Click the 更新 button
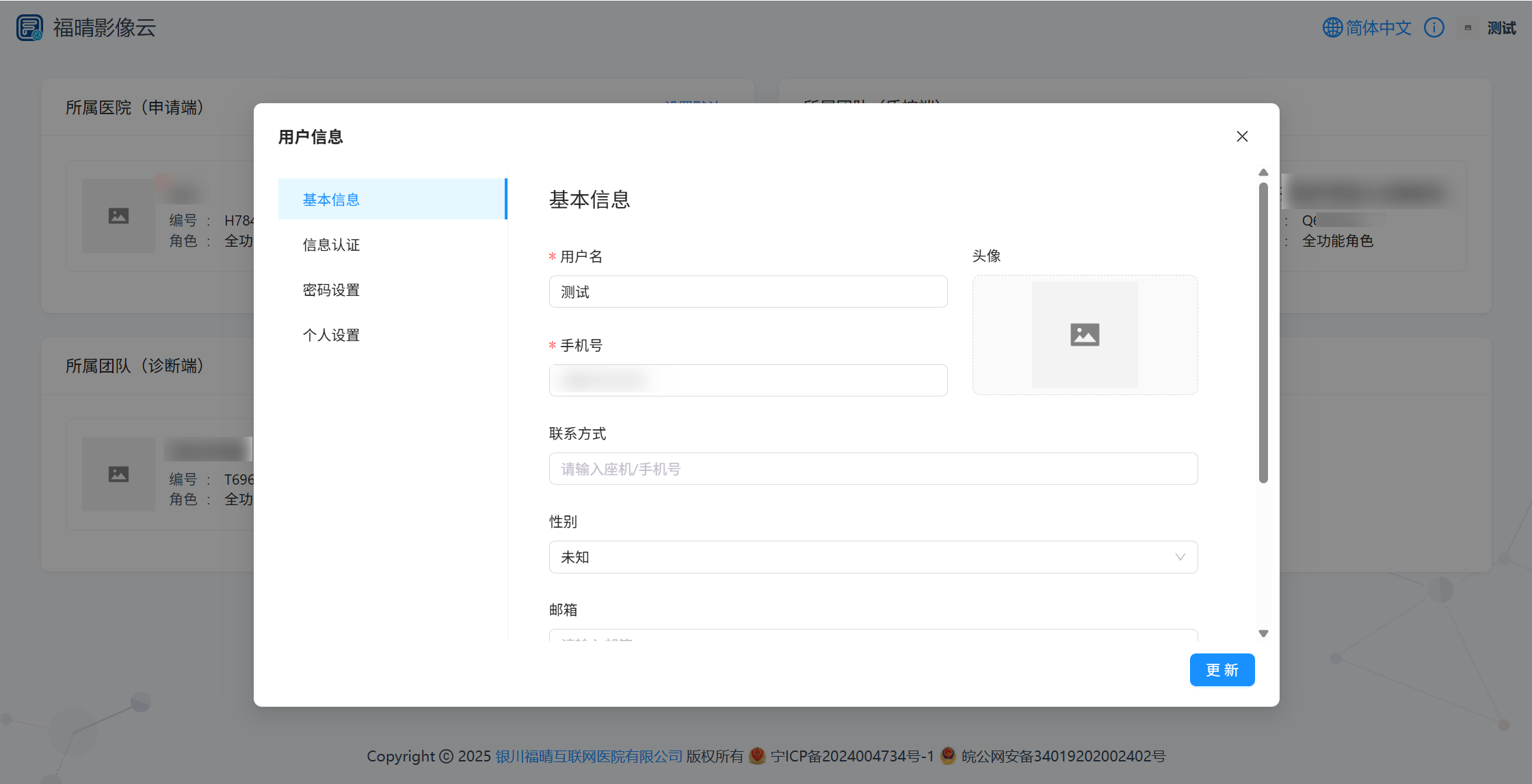The width and height of the screenshot is (1532, 784). click(1221, 670)
